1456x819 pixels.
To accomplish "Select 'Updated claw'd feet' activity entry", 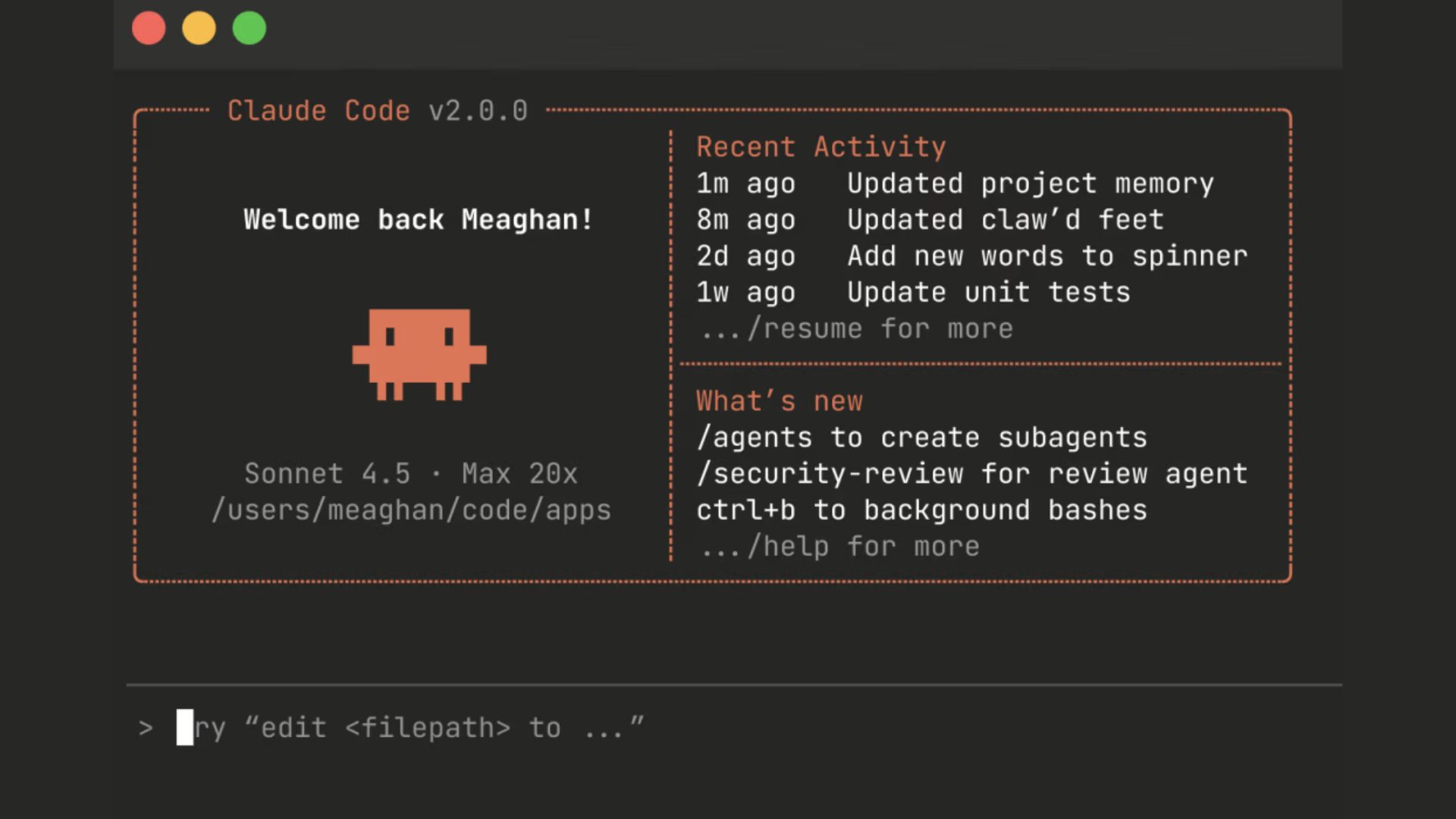I will point(1005,220).
